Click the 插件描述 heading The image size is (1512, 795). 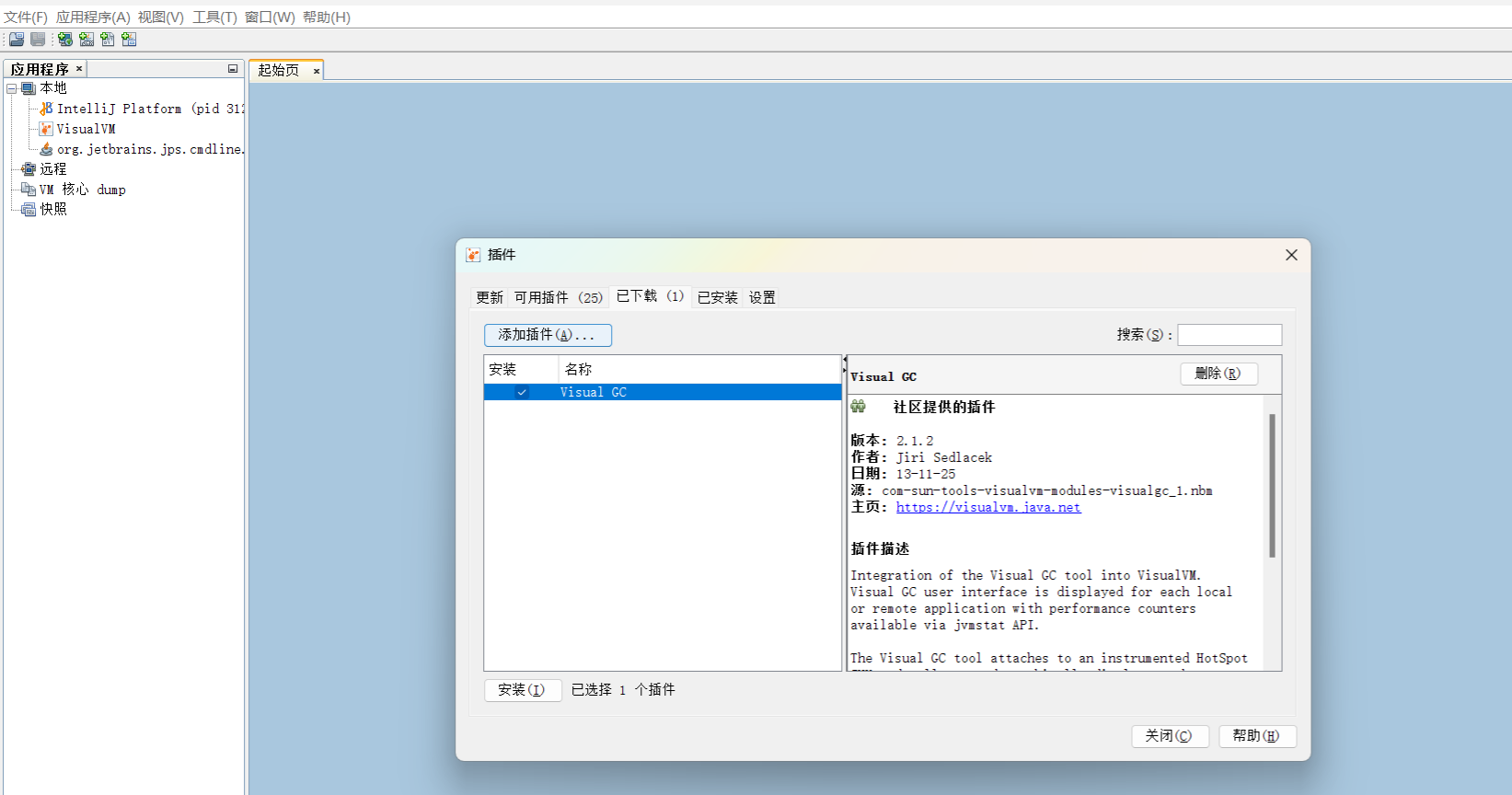click(x=880, y=548)
